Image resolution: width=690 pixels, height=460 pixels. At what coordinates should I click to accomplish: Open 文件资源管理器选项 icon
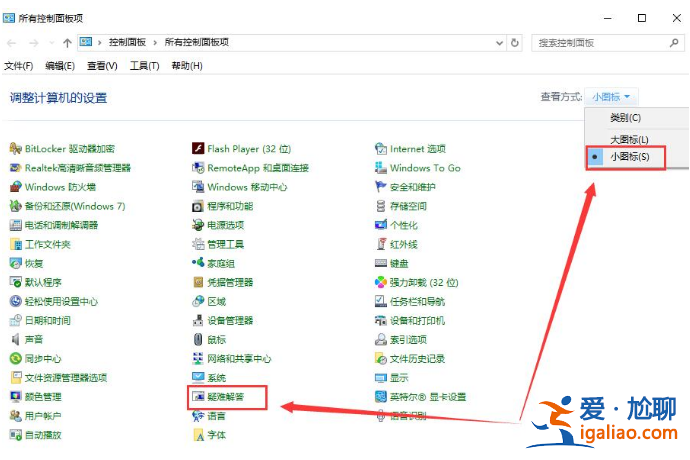[x=15, y=378]
